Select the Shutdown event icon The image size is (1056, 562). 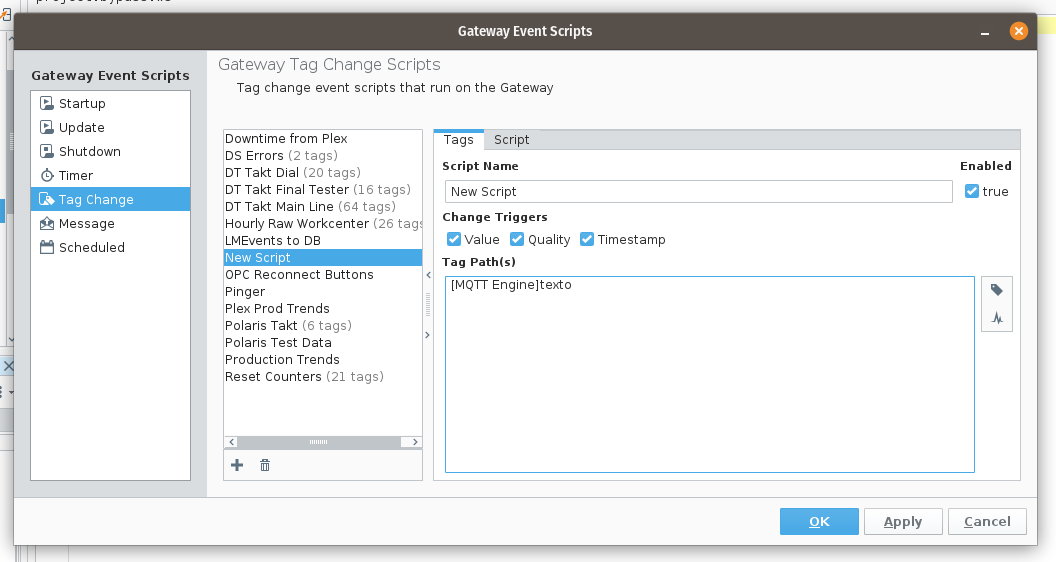pos(47,151)
